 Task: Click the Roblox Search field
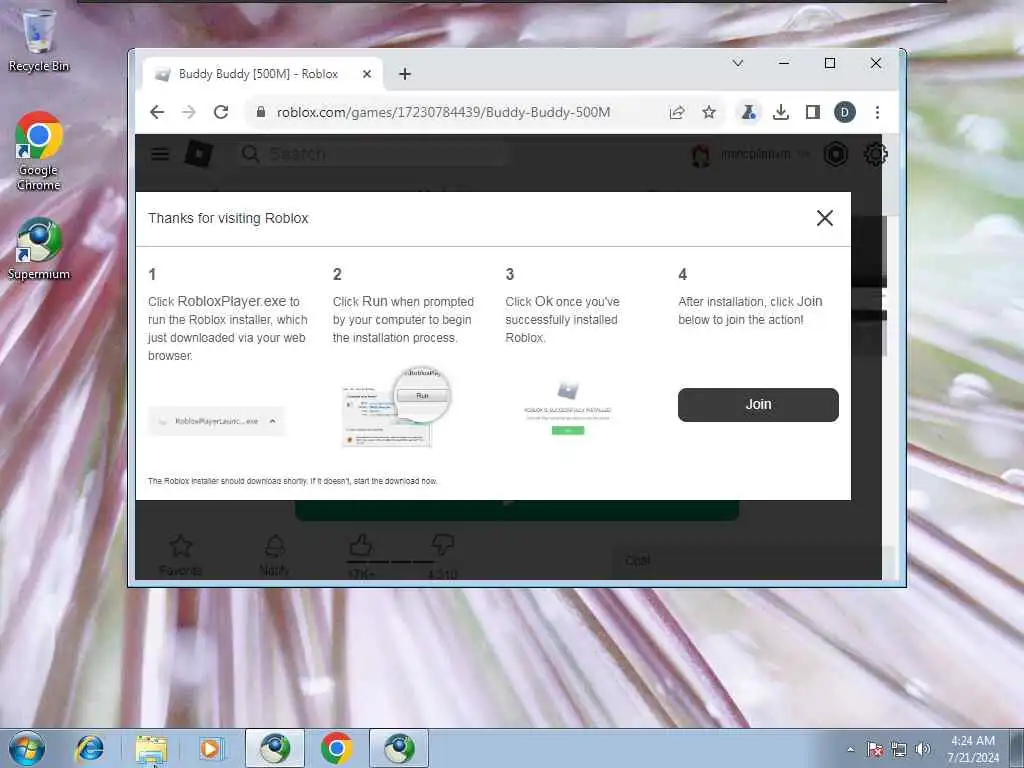pos(374,154)
